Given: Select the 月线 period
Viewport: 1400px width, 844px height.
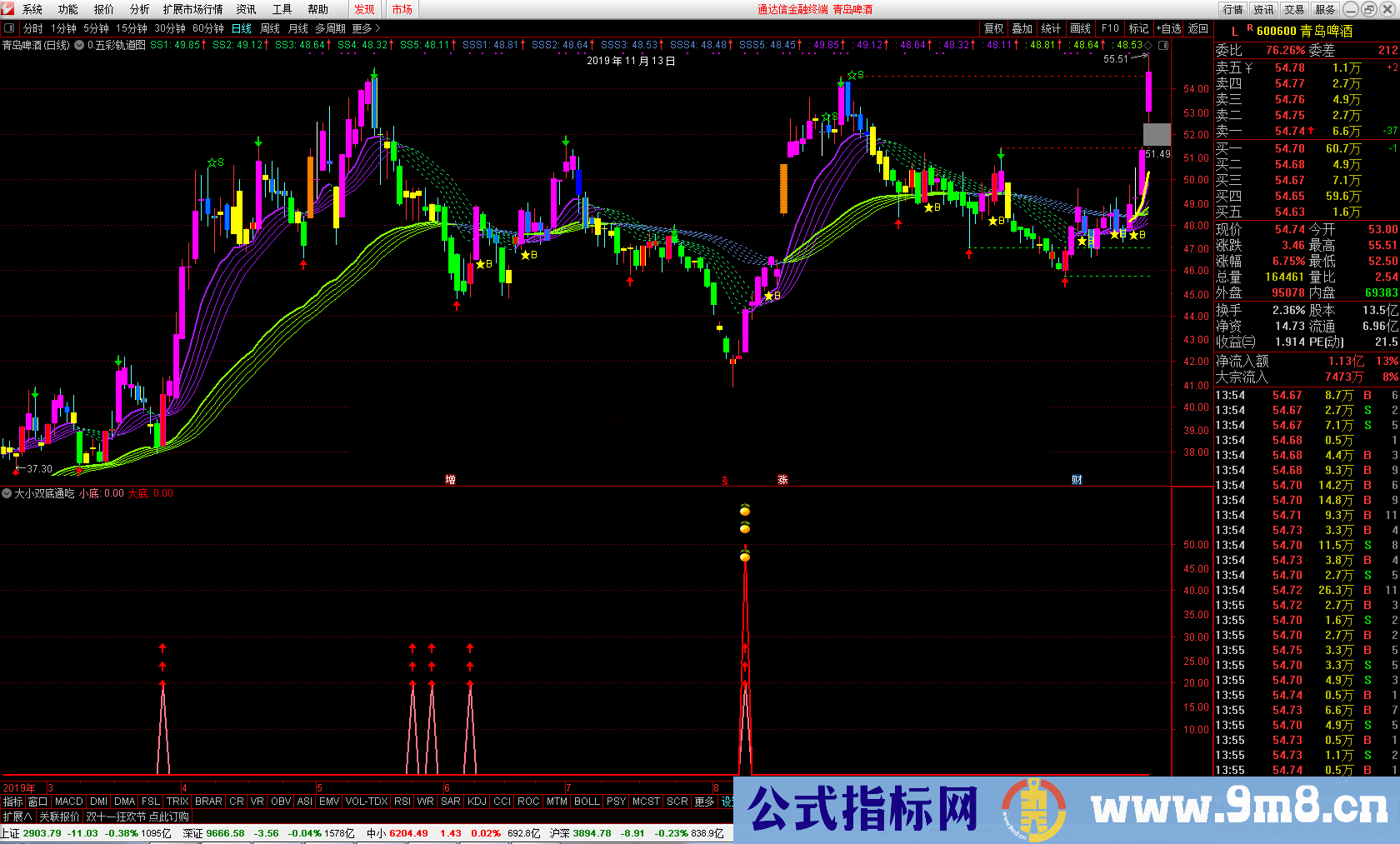Looking at the screenshot, I should tap(298, 28).
